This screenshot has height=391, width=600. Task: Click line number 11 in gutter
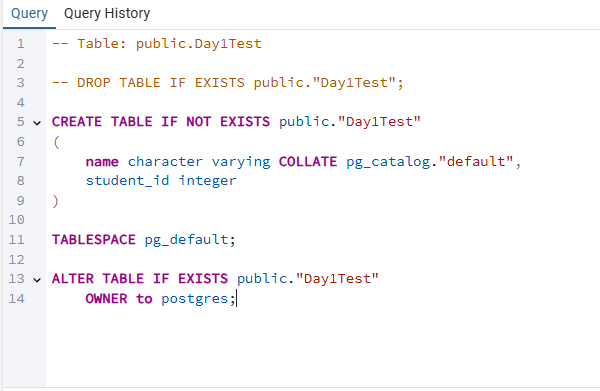pyautogui.click(x=16, y=240)
